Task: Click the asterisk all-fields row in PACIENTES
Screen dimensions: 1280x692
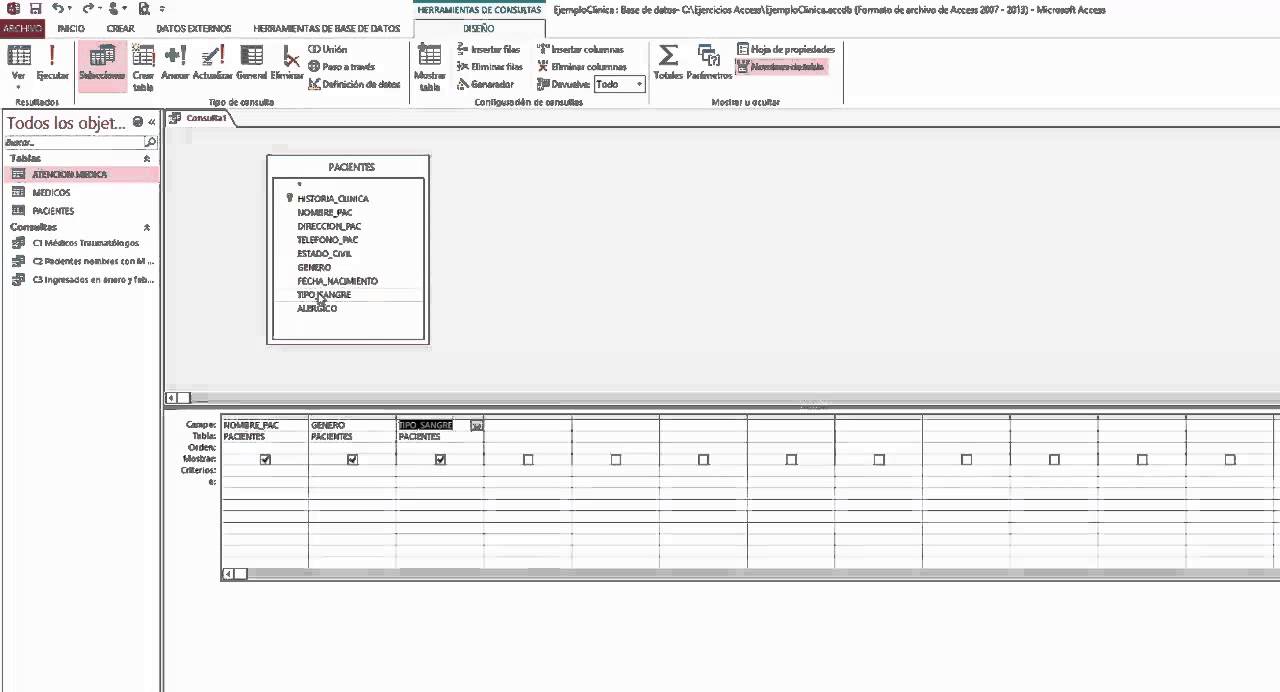Action: (299, 185)
